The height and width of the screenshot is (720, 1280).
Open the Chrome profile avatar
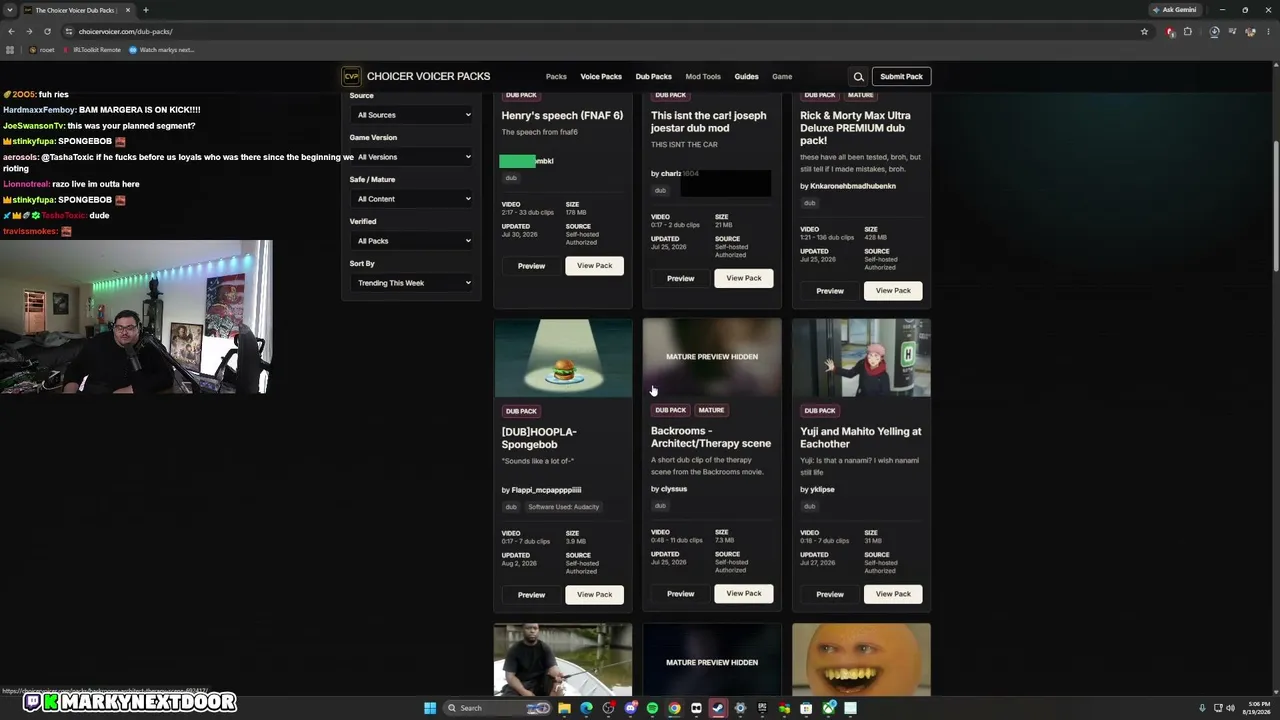[x=1250, y=31]
